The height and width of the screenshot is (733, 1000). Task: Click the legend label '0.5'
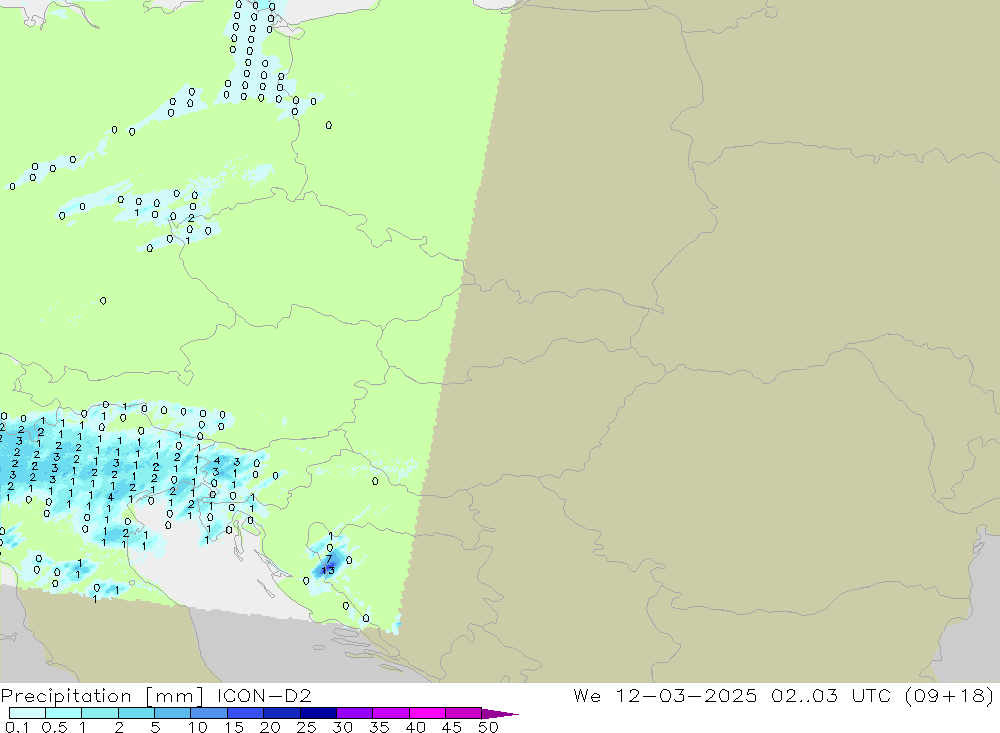(54, 727)
